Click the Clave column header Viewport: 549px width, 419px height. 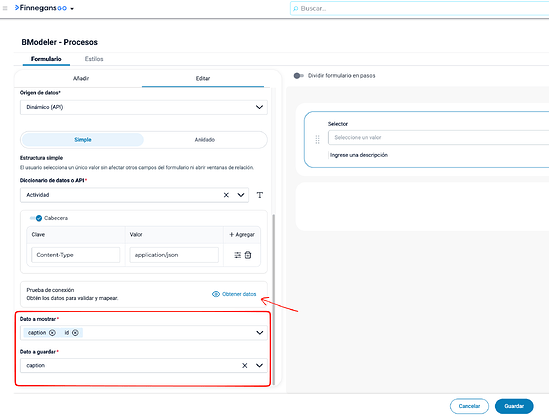pyautogui.click(x=38, y=235)
